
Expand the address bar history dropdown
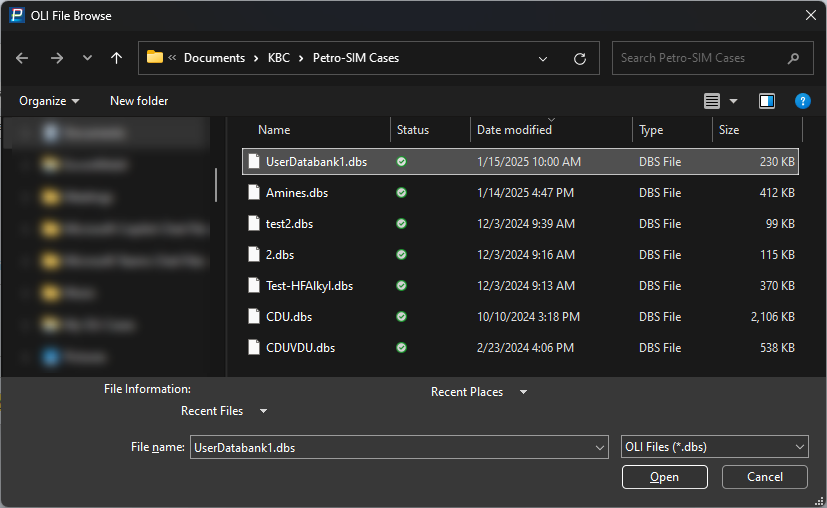(543, 59)
